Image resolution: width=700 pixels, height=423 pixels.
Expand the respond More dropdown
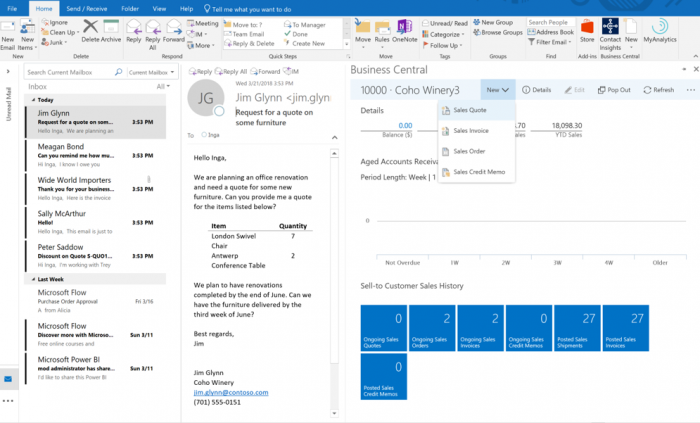point(201,45)
